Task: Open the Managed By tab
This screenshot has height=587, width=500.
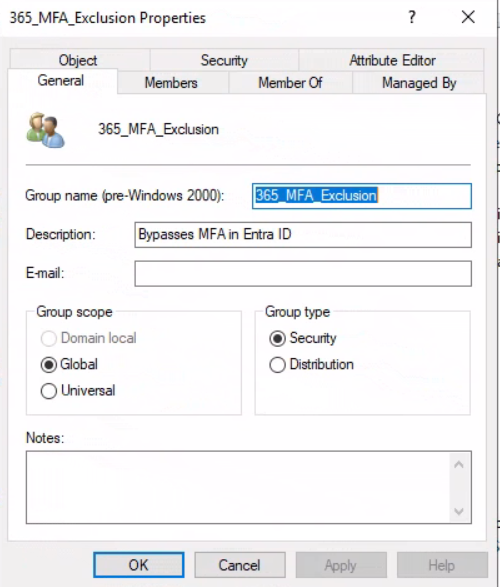Action: point(419,83)
